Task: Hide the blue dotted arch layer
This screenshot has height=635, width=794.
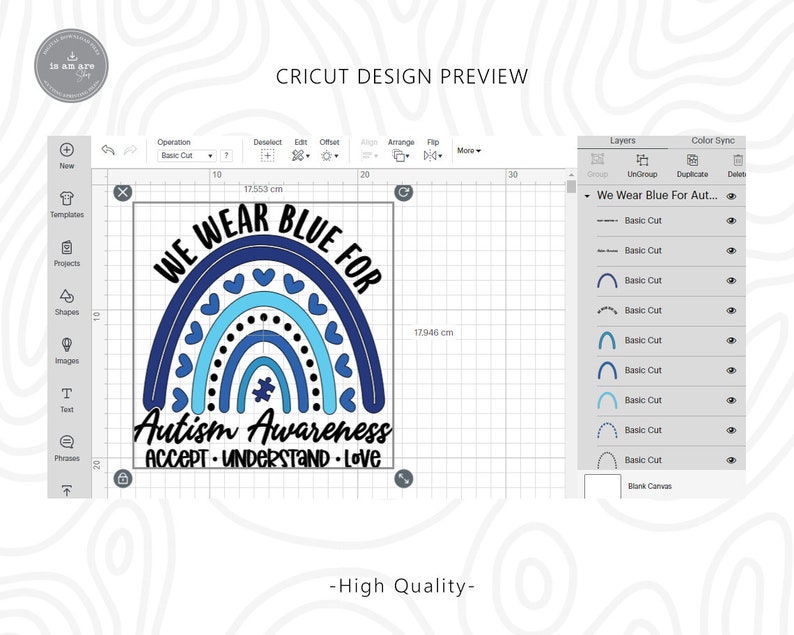Action: pos(731,430)
